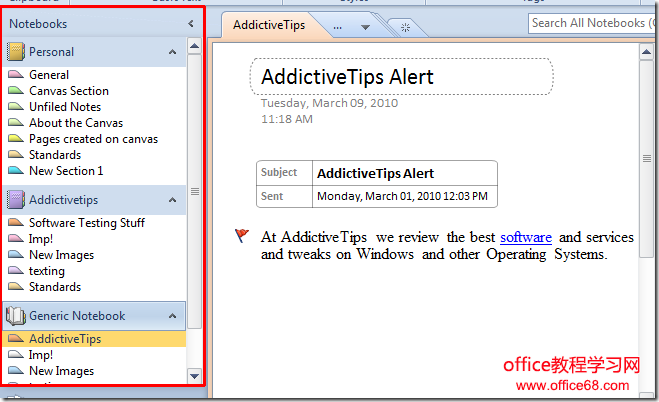
Task: Open the General section
Action: 49,75
